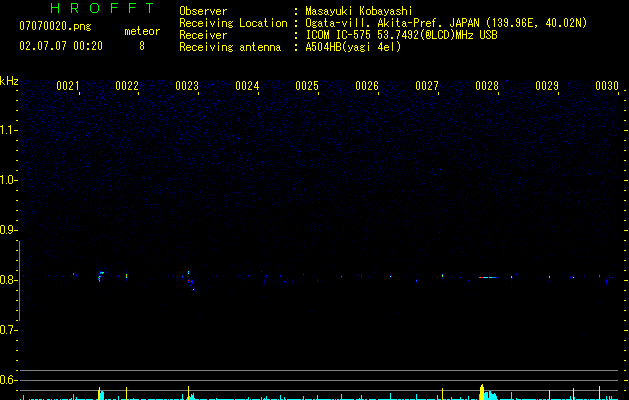Select ICOM IC-575 53.7492 MHz receiver text

[x=401, y=35]
